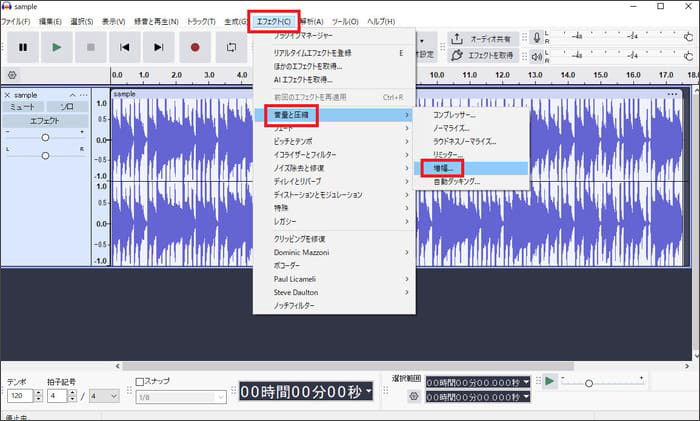Expand the 特殊 submenu

coord(334,208)
